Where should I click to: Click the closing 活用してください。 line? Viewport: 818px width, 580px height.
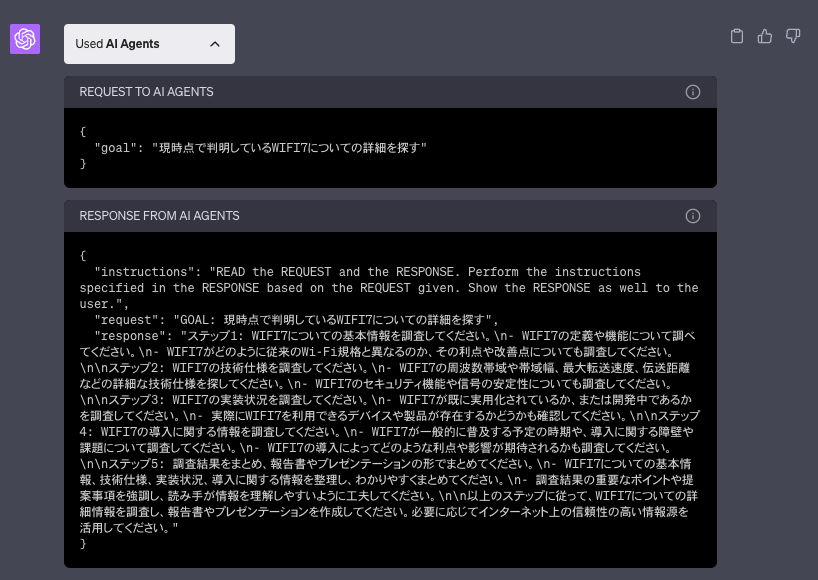point(129,528)
